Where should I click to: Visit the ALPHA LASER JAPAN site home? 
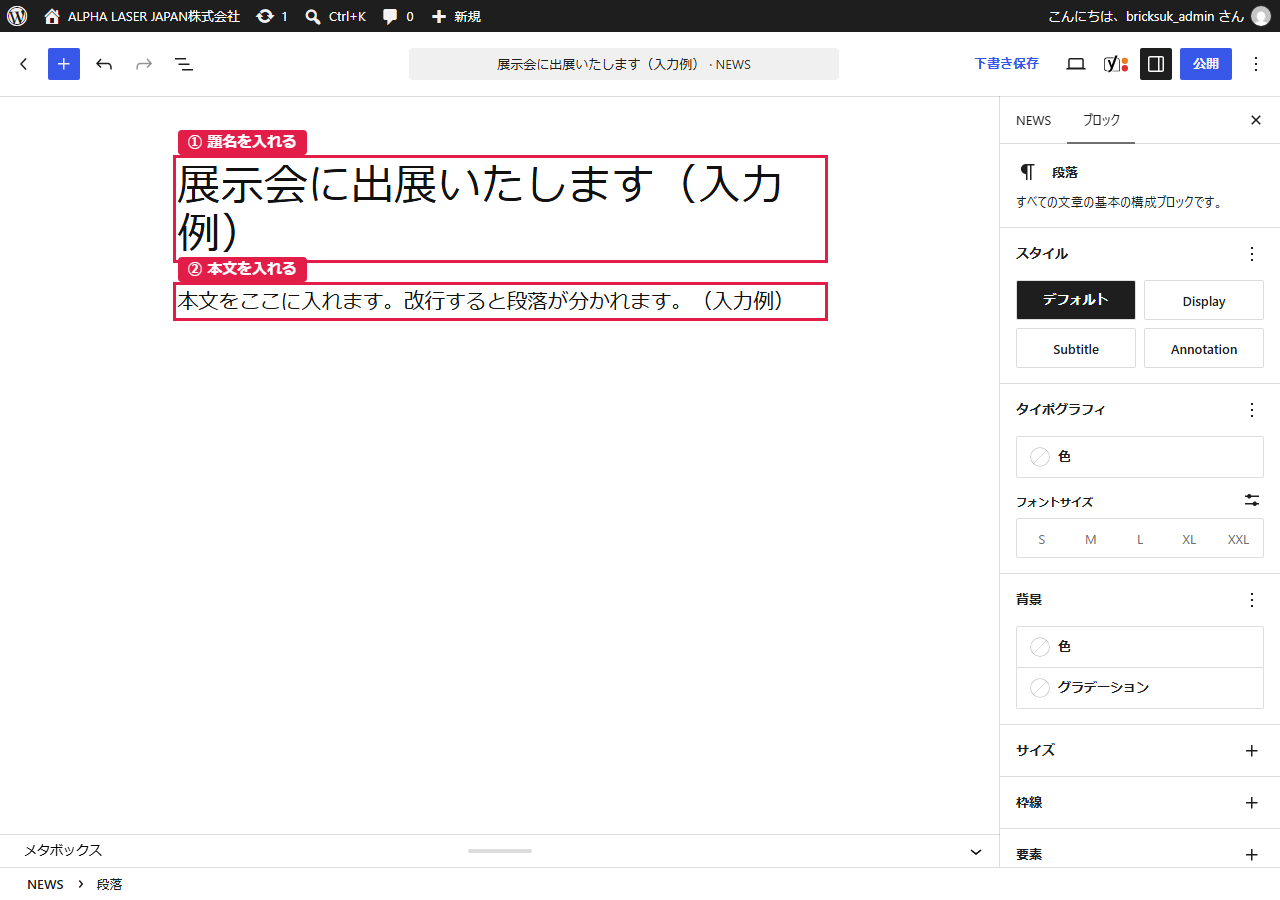coord(142,16)
